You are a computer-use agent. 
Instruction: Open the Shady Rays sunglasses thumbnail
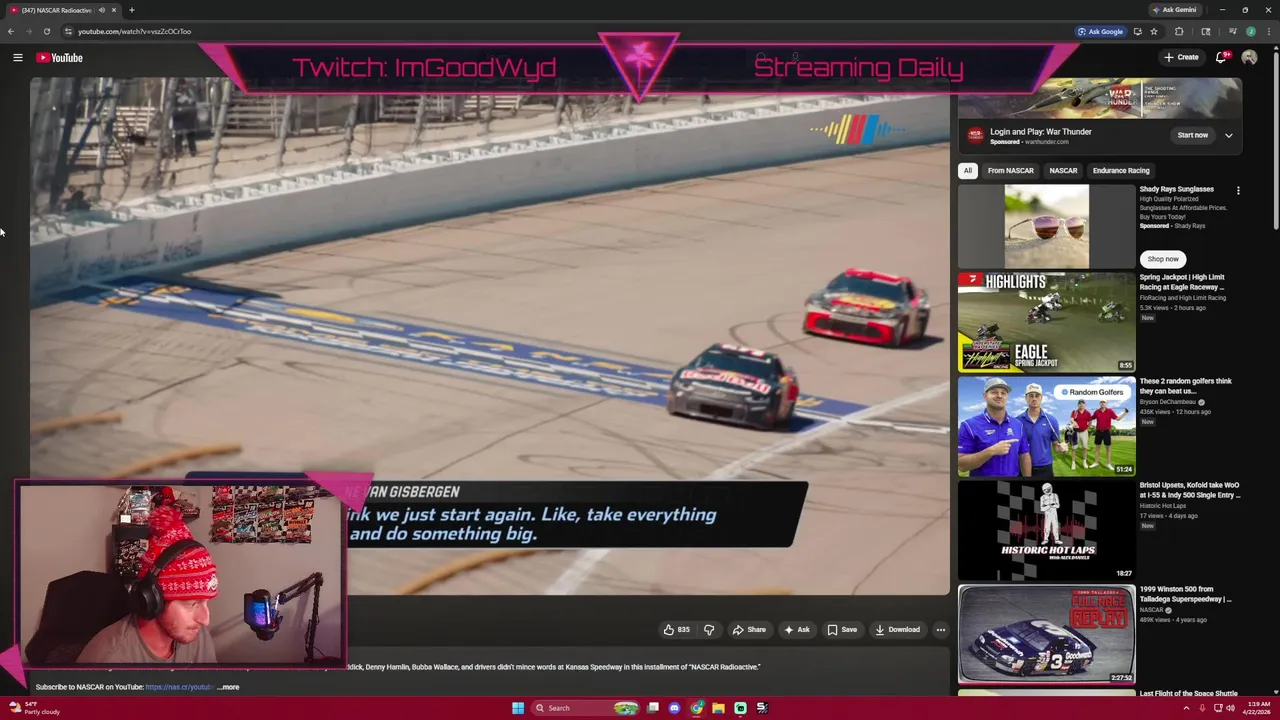pyautogui.click(x=1046, y=226)
